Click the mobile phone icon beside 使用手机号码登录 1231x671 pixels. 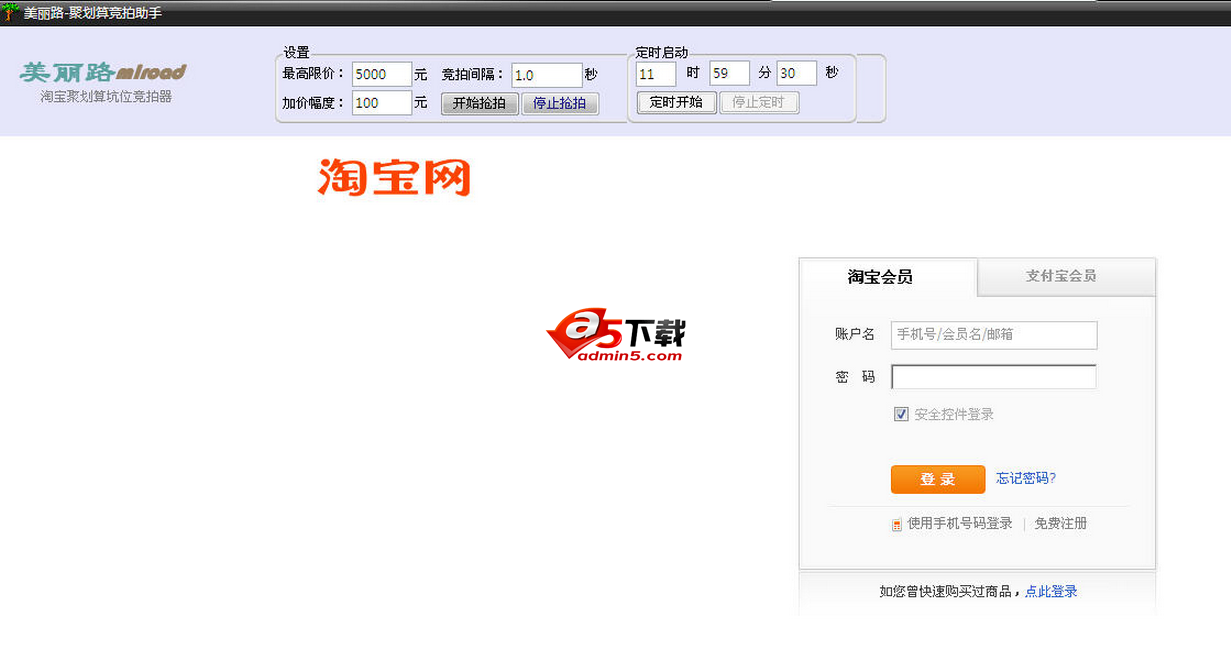point(897,524)
